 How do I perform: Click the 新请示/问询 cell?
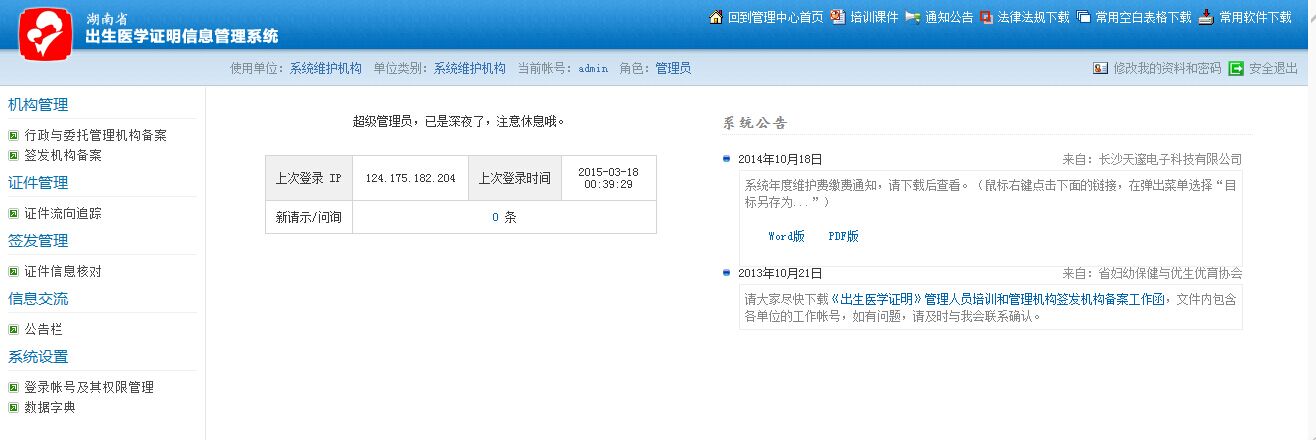[309, 217]
